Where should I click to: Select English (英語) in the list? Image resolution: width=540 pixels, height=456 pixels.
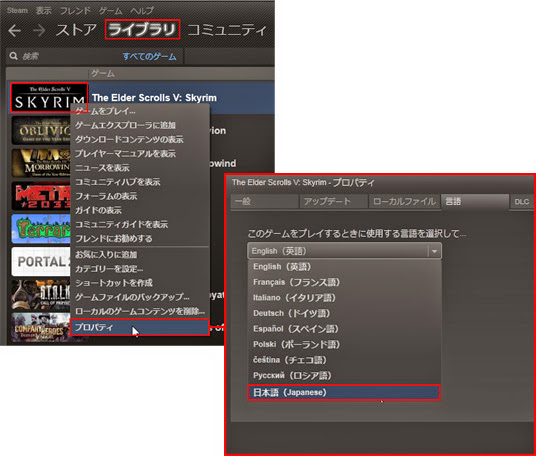[x=344, y=267]
